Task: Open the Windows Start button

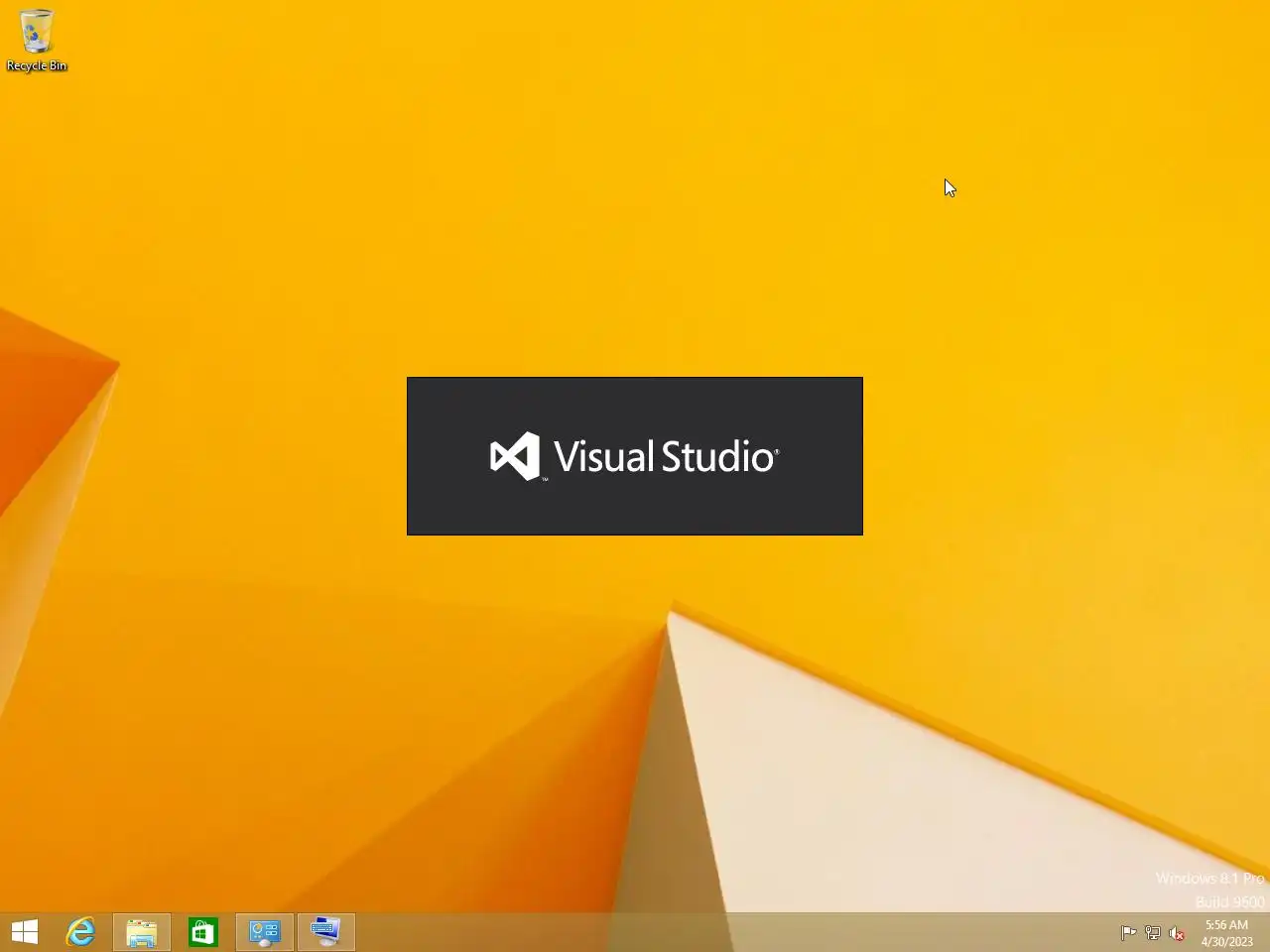Action: click(25, 932)
